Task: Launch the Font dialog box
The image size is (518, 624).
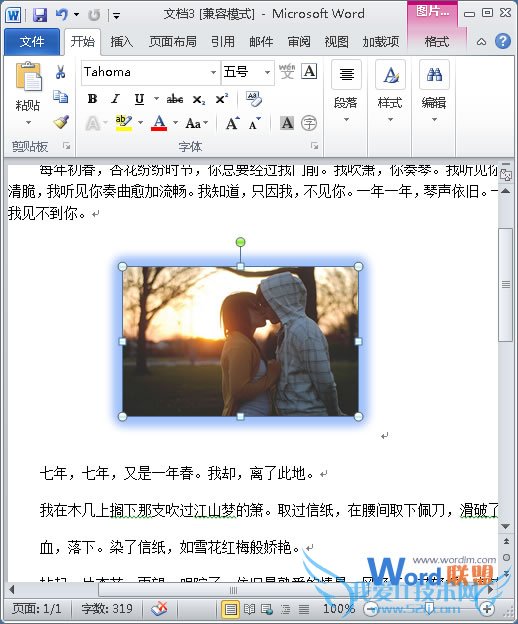Action: click(x=314, y=146)
